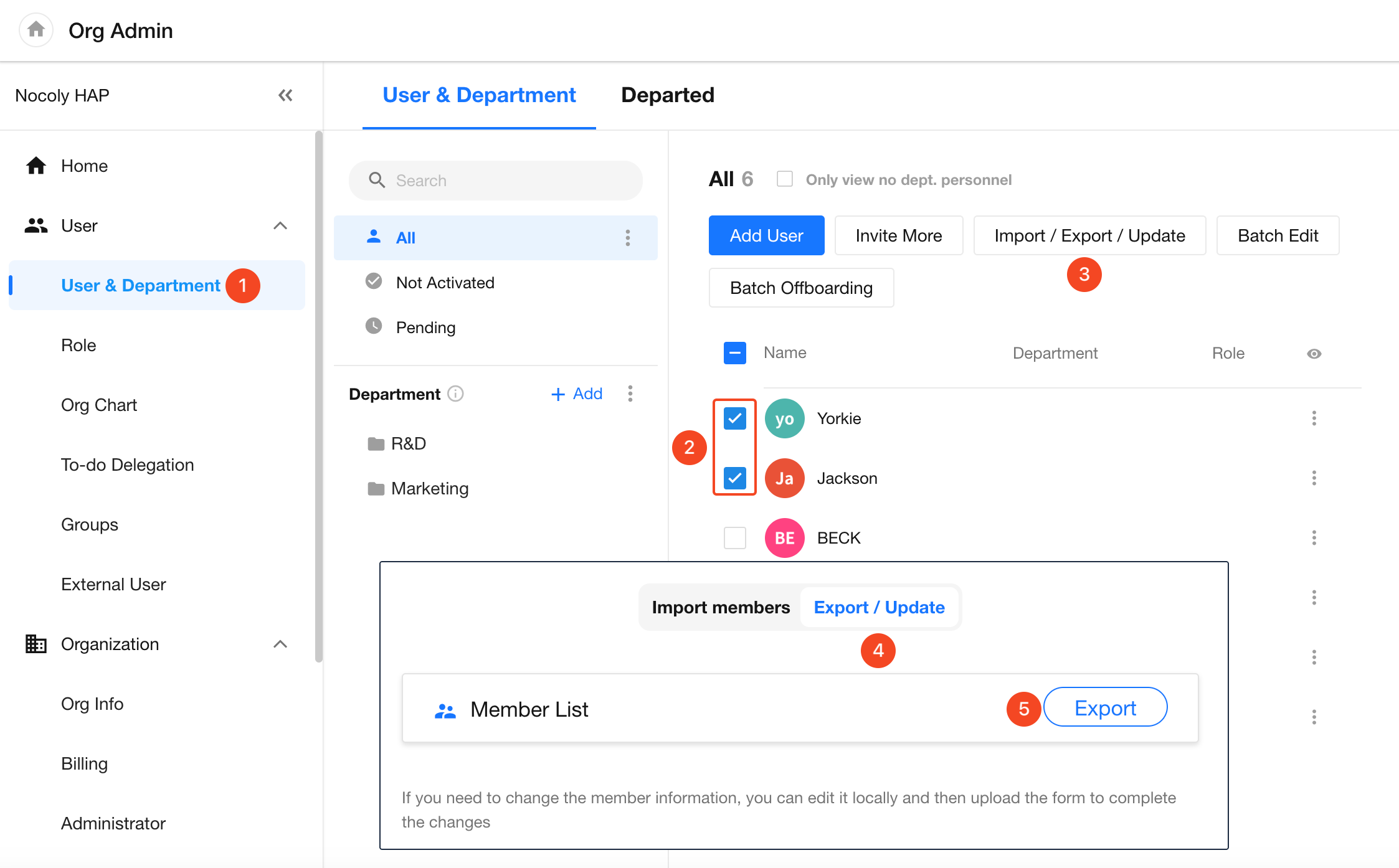Select the BECK user checkbox
The height and width of the screenshot is (868, 1399).
(735, 538)
